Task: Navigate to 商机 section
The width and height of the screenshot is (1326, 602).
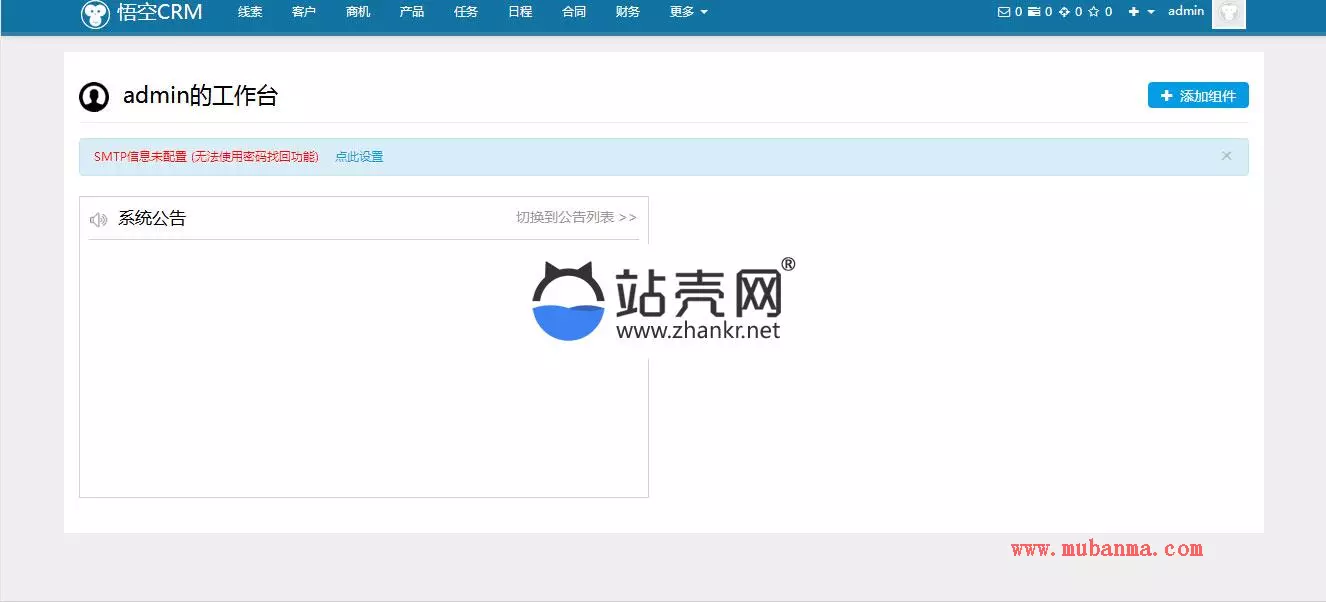Action: (358, 12)
